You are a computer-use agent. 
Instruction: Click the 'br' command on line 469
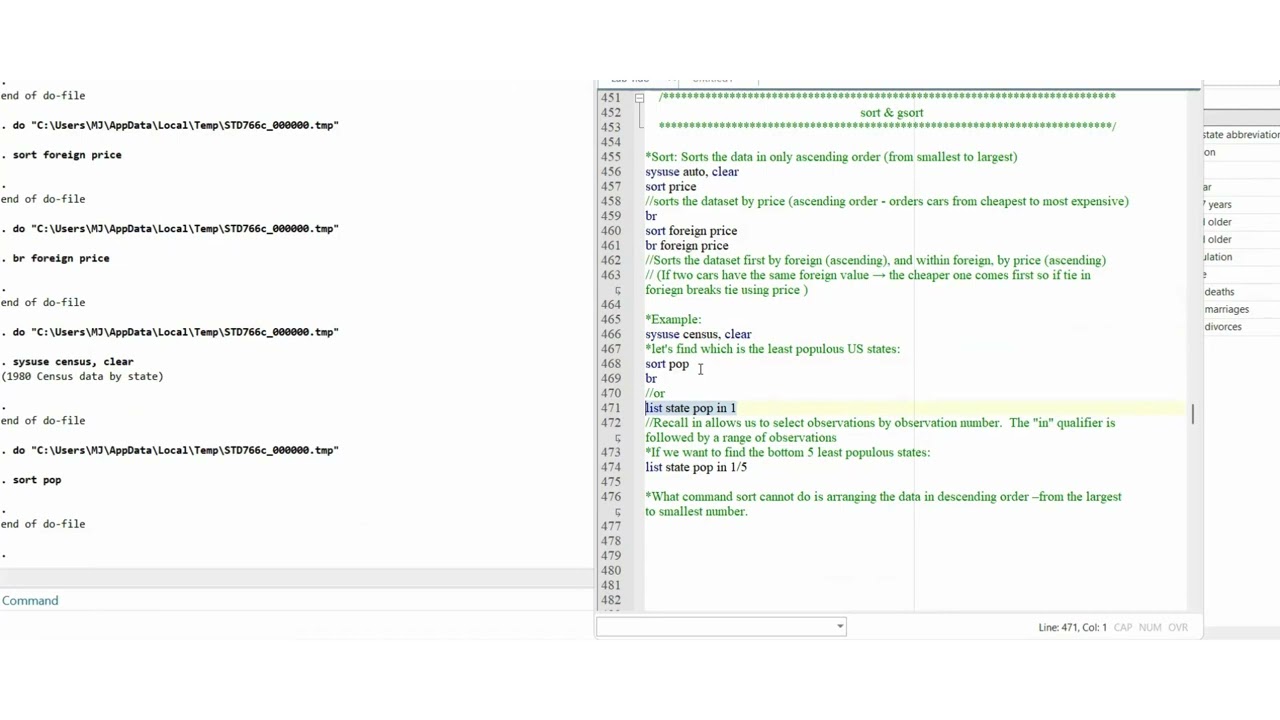651,379
